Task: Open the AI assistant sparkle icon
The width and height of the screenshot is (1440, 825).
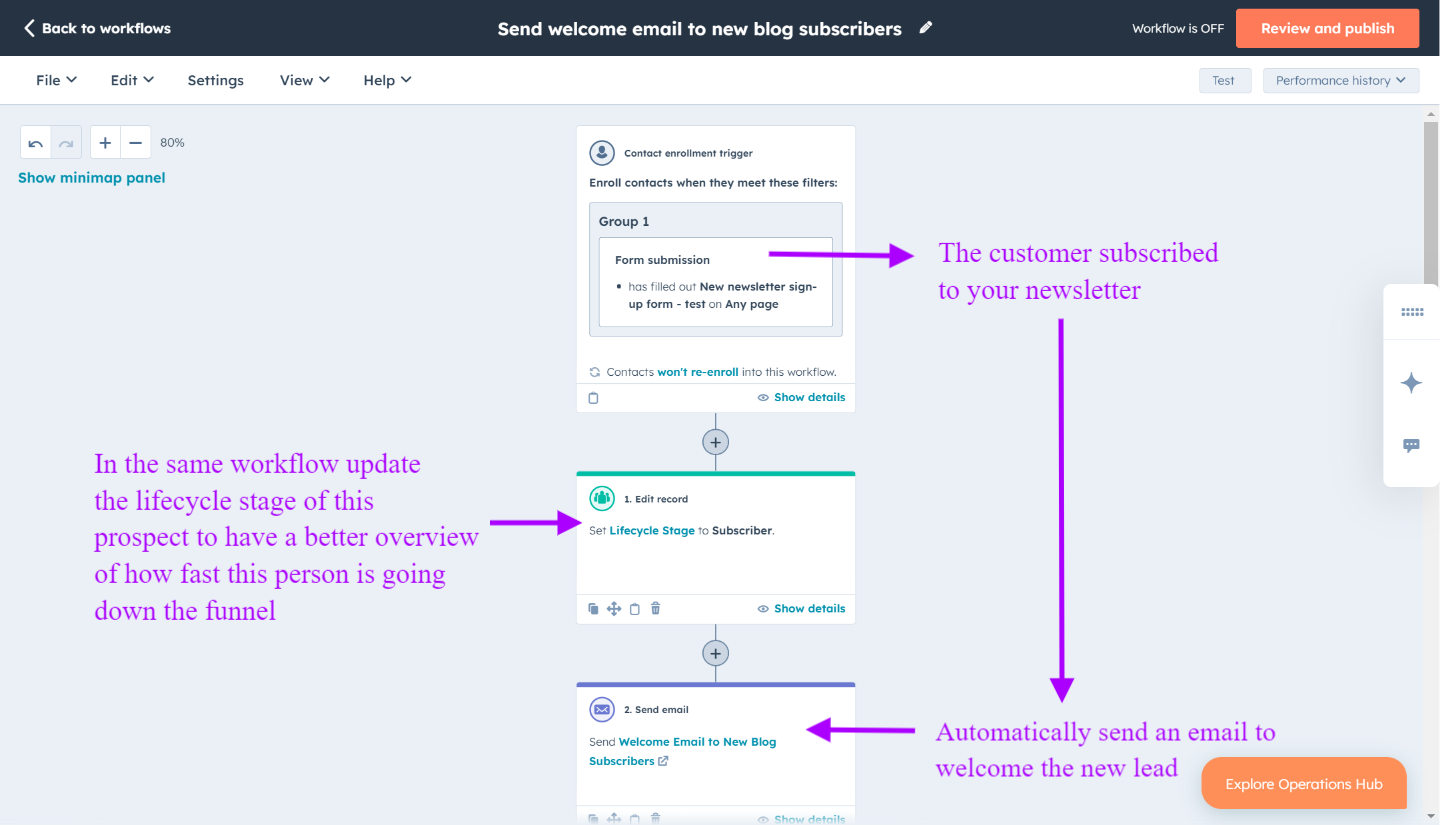Action: (x=1411, y=383)
